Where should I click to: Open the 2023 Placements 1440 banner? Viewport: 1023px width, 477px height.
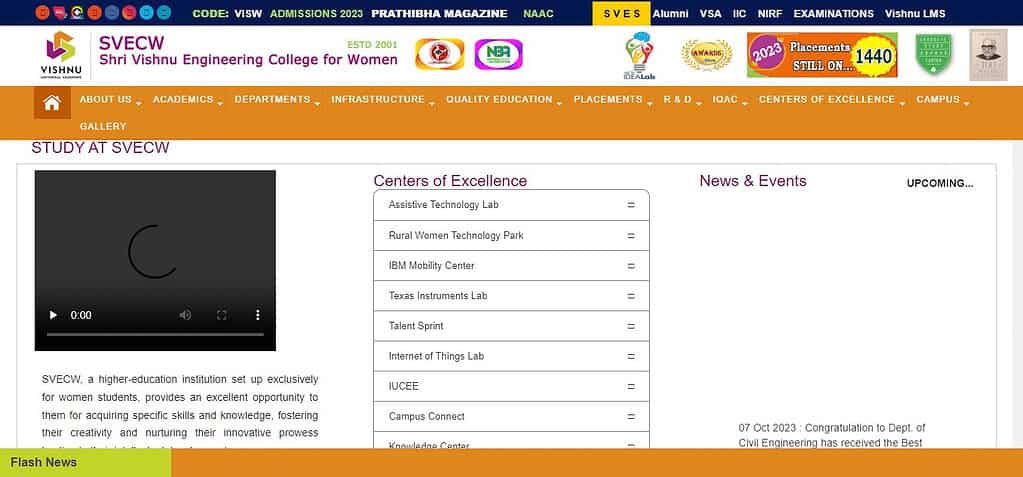(x=822, y=55)
